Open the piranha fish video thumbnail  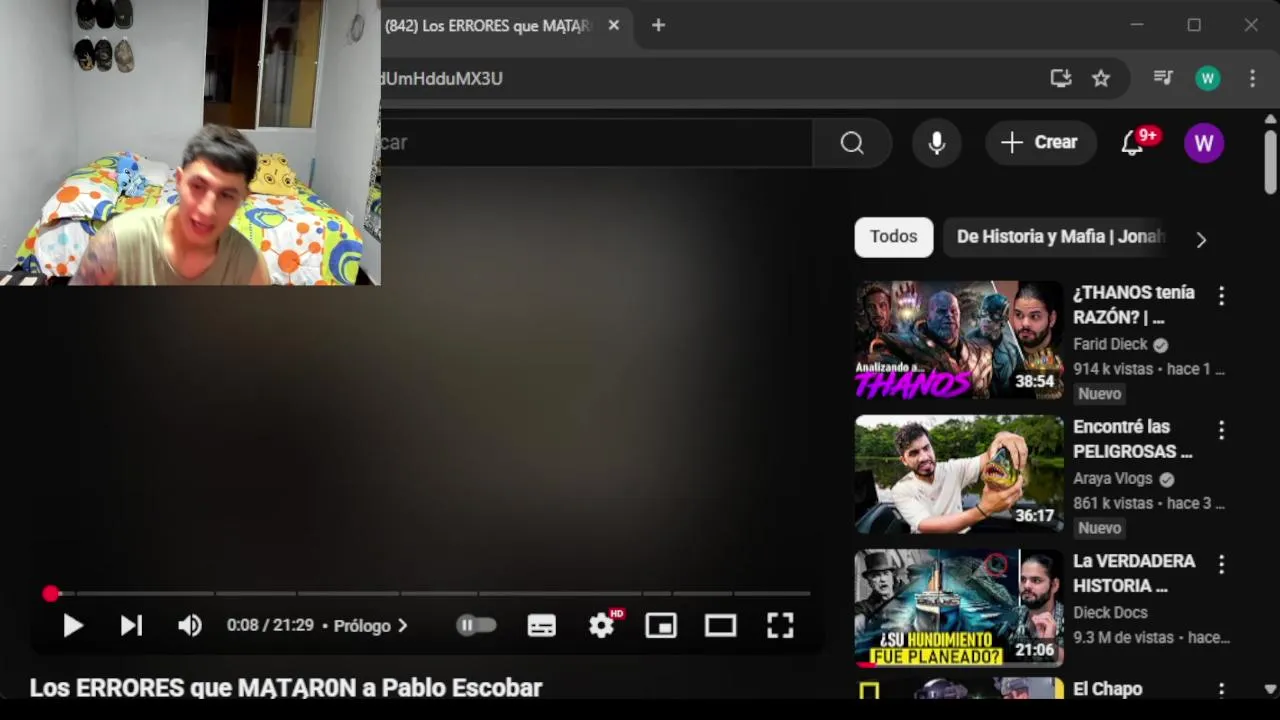(x=959, y=475)
